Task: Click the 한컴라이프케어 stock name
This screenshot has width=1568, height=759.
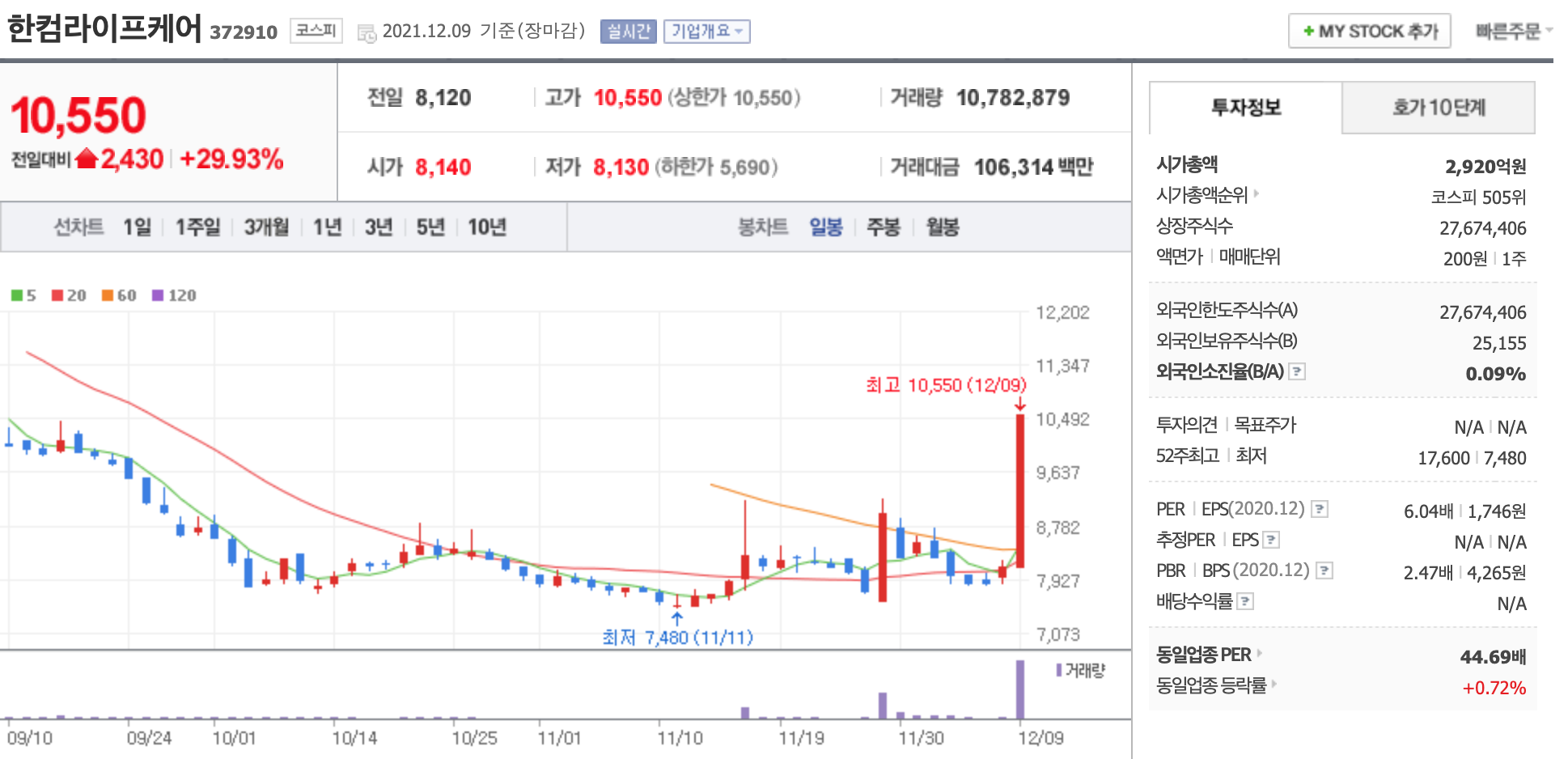Action: pos(104,29)
